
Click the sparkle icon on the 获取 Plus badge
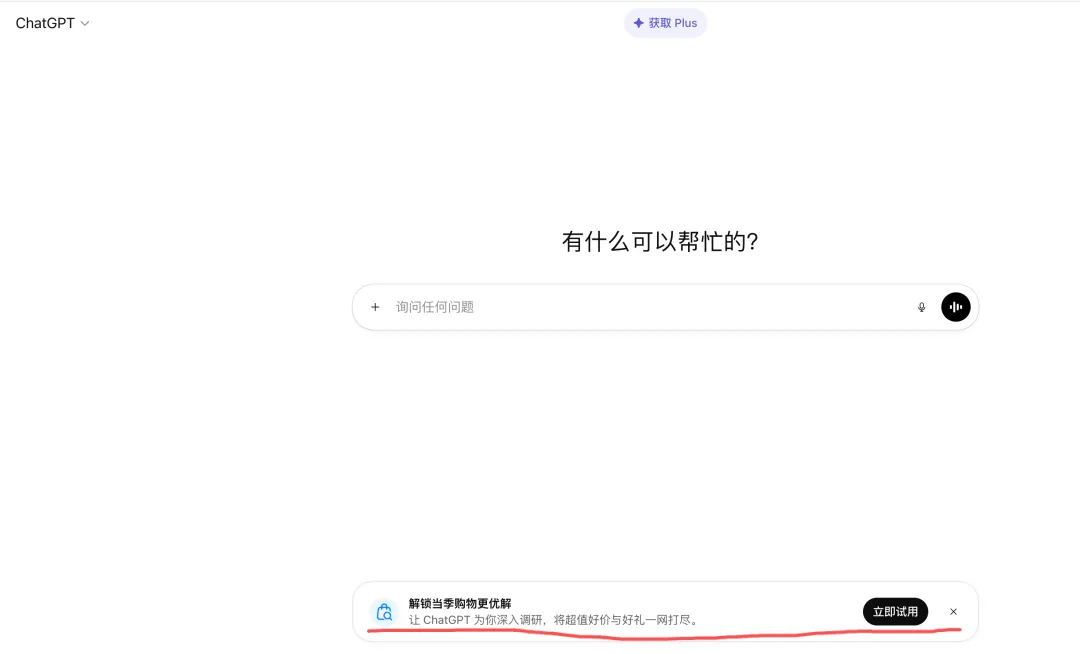pyautogui.click(x=638, y=22)
